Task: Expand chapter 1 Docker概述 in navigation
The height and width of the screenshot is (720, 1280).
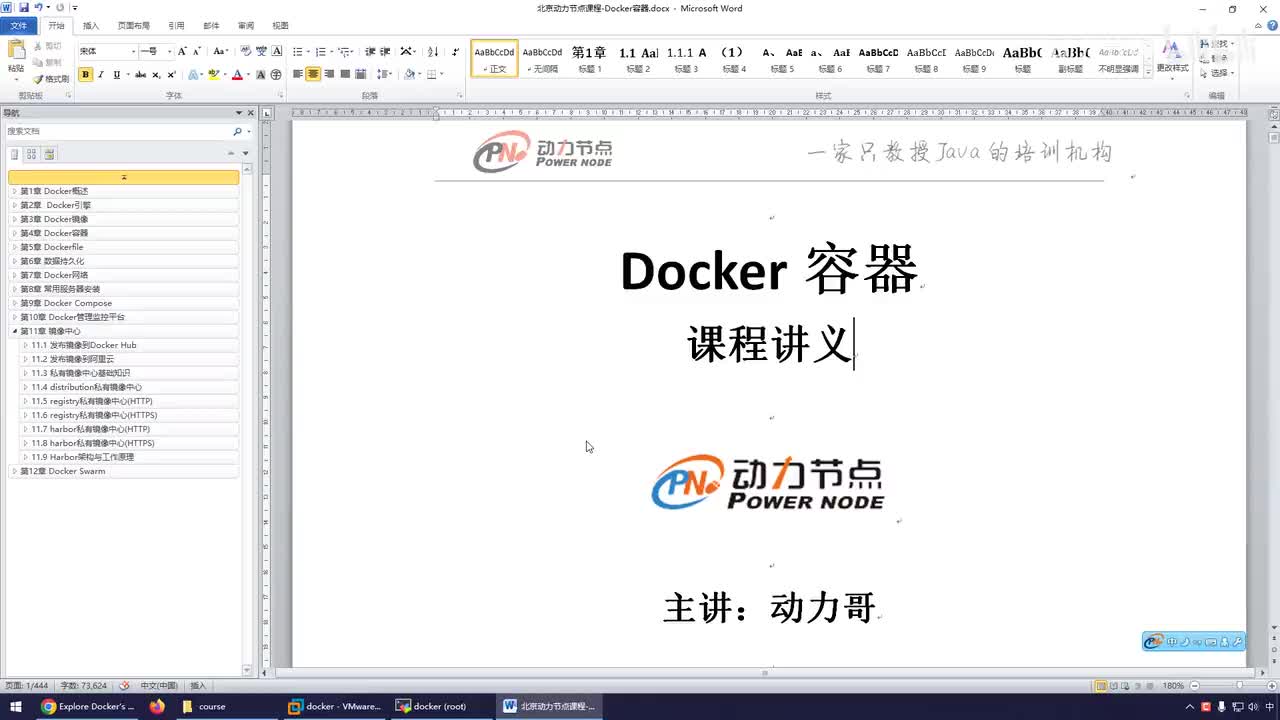Action: coord(14,191)
